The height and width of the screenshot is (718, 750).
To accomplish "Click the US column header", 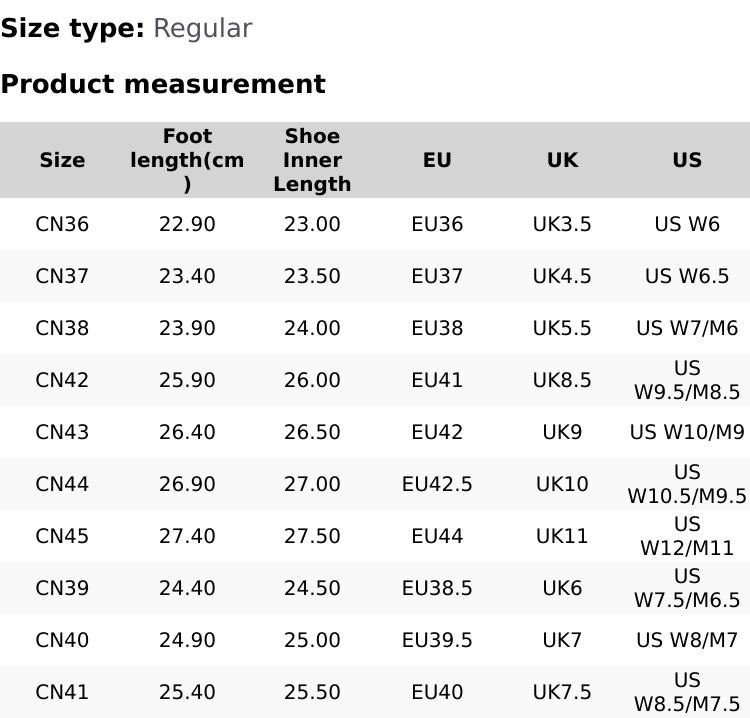I will click(x=687, y=160).
